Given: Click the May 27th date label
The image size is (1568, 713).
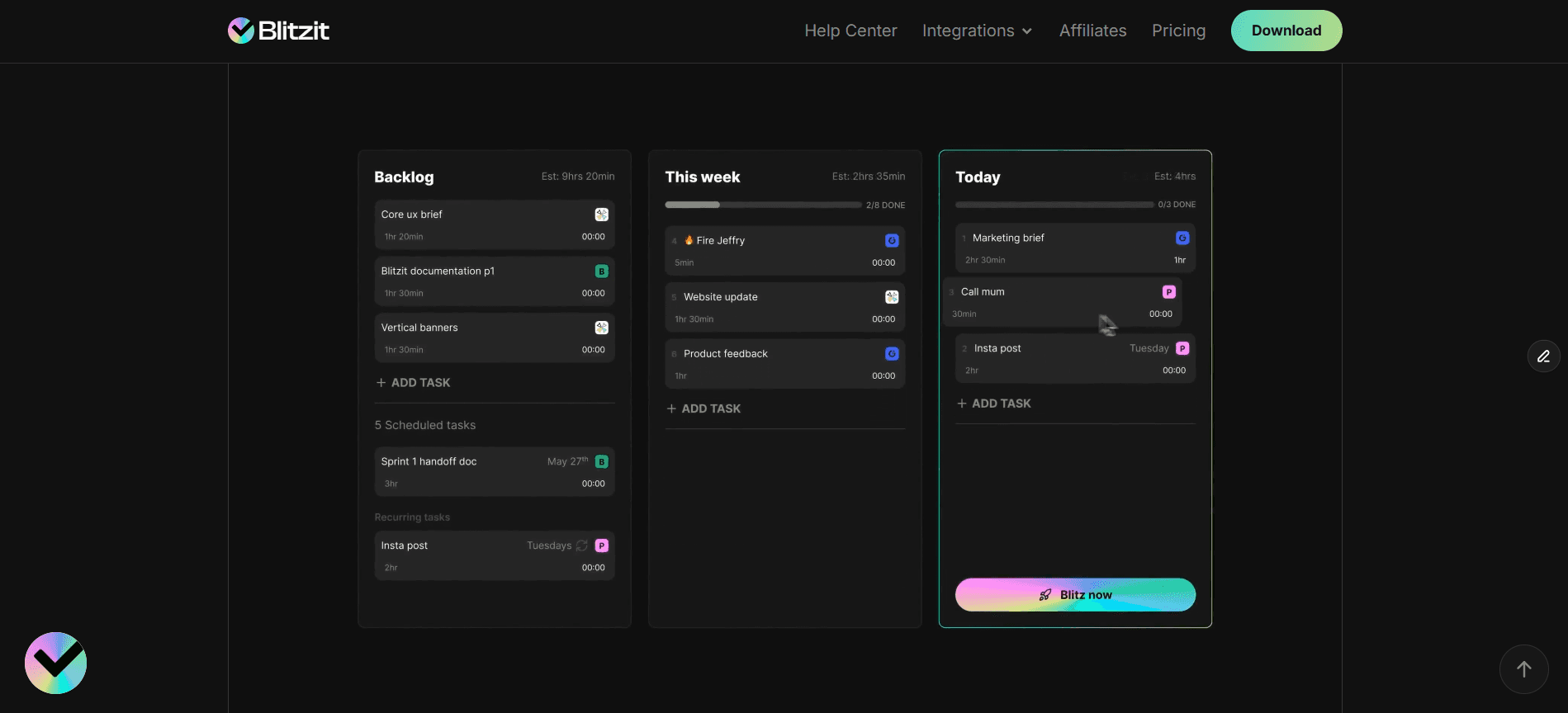Looking at the screenshot, I should 568,461.
